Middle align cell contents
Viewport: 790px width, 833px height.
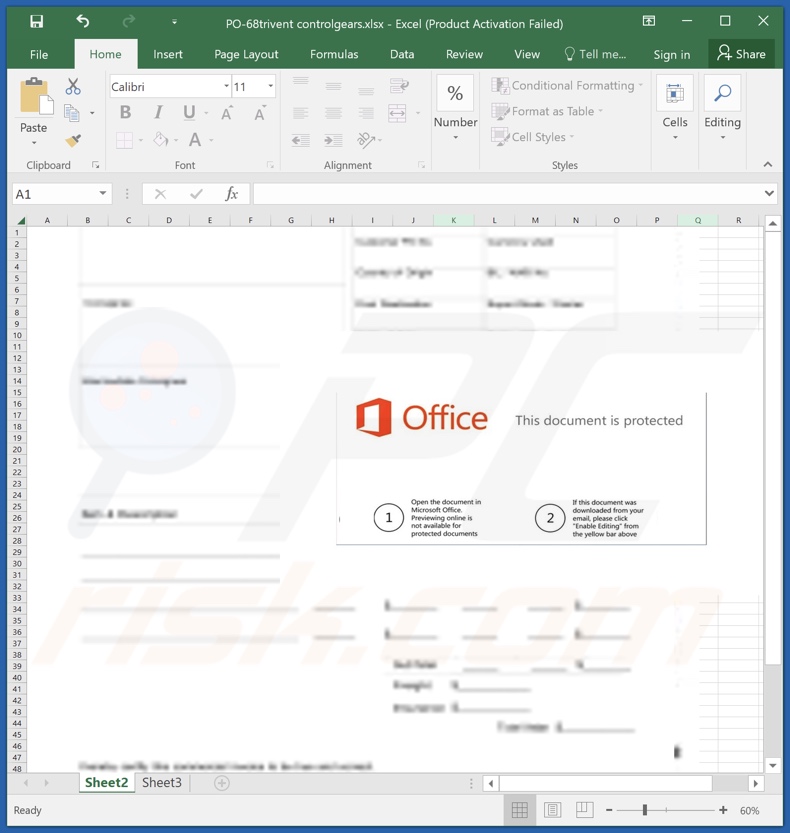coord(333,86)
